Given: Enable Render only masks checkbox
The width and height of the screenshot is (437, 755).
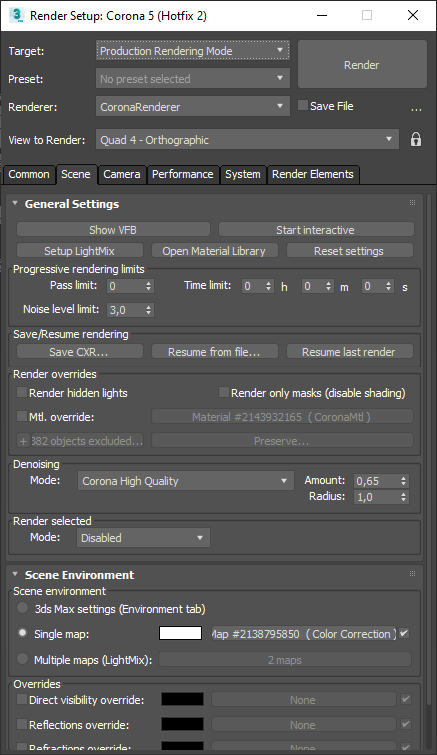Looking at the screenshot, I should point(223,392).
